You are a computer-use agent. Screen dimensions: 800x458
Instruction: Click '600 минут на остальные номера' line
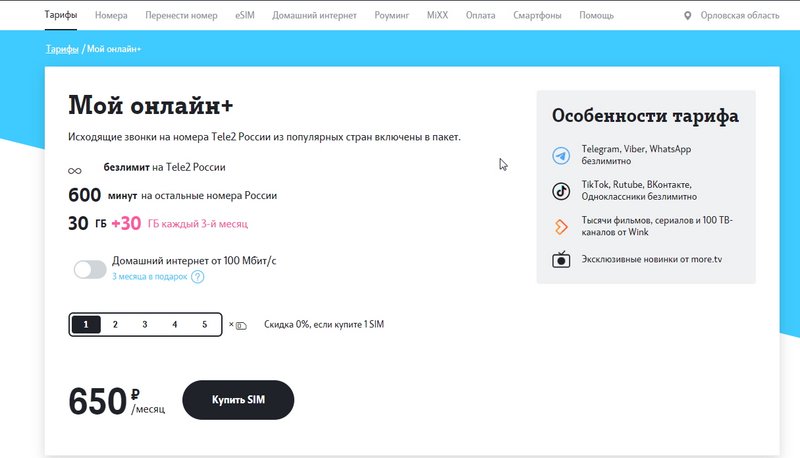(x=172, y=195)
